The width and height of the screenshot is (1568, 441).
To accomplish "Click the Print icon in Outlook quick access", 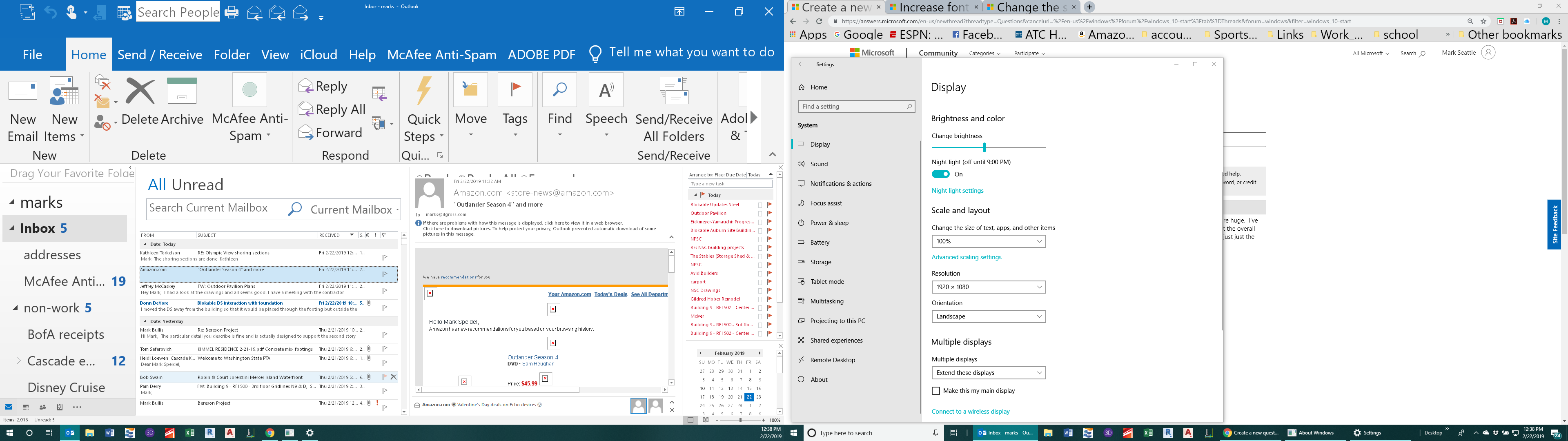I will (x=231, y=12).
